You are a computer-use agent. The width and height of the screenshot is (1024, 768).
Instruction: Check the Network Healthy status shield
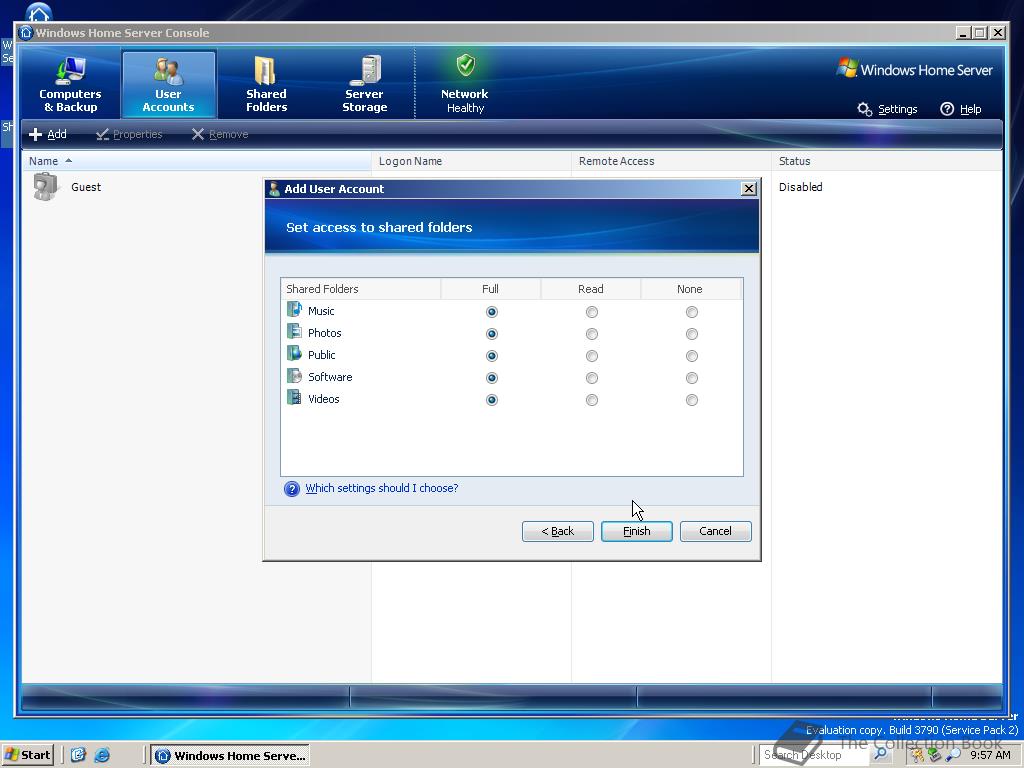pyautogui.click(x=465, y=65)
